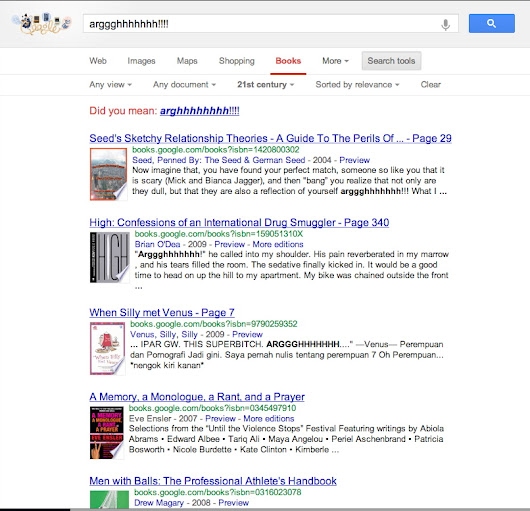
Task: Open Sorted by relevance dropdown
Action: click(x=357, y=84)
